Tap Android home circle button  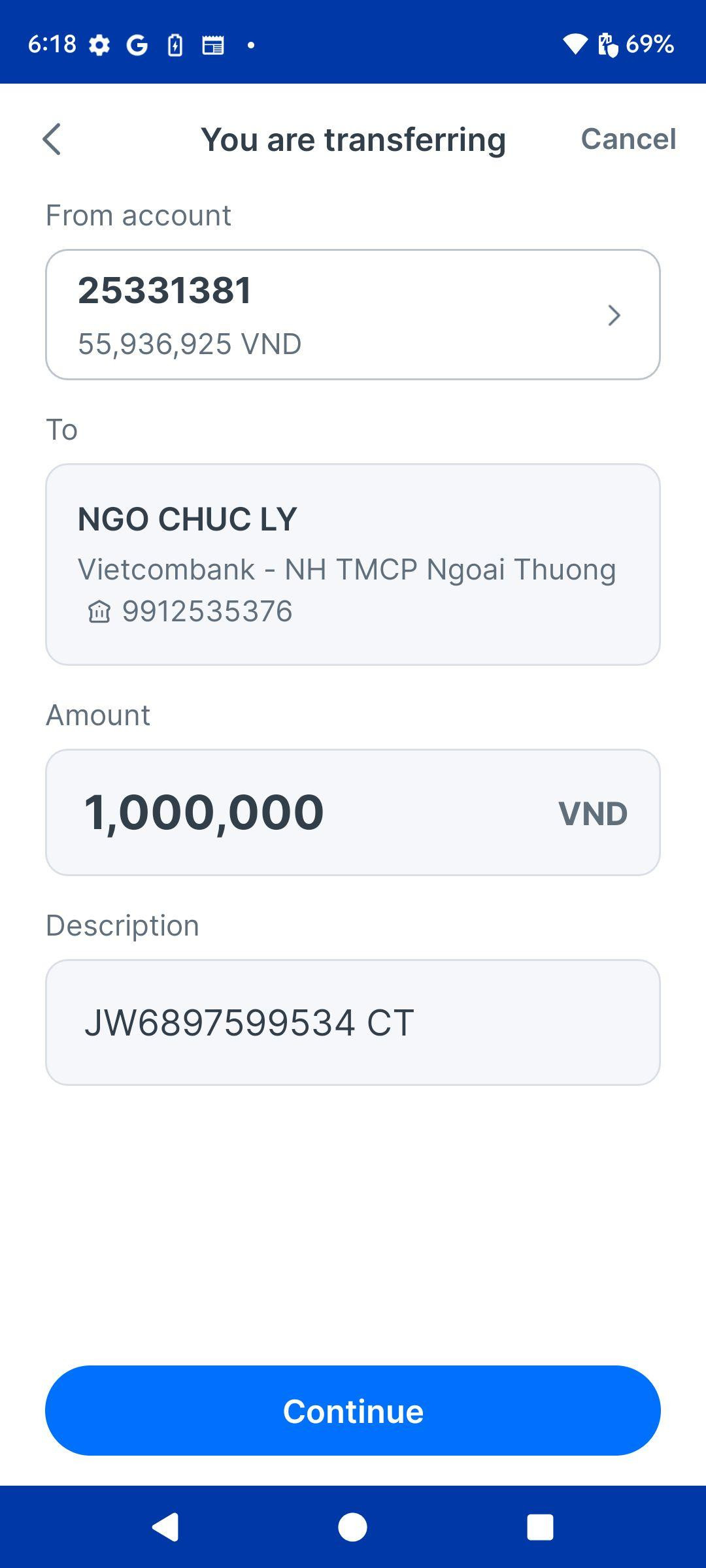coord(352,1527)
